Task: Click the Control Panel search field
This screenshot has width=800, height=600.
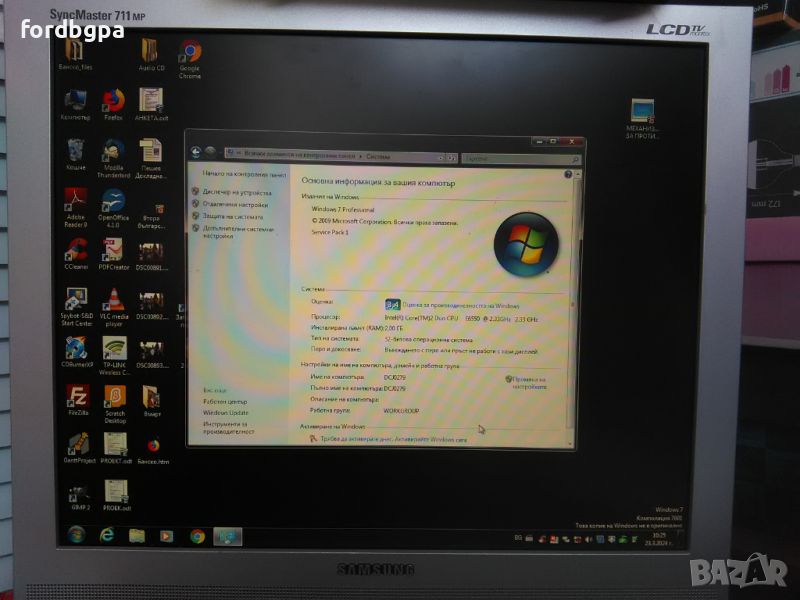Action: pyautogui.click(x=518, y=158)
